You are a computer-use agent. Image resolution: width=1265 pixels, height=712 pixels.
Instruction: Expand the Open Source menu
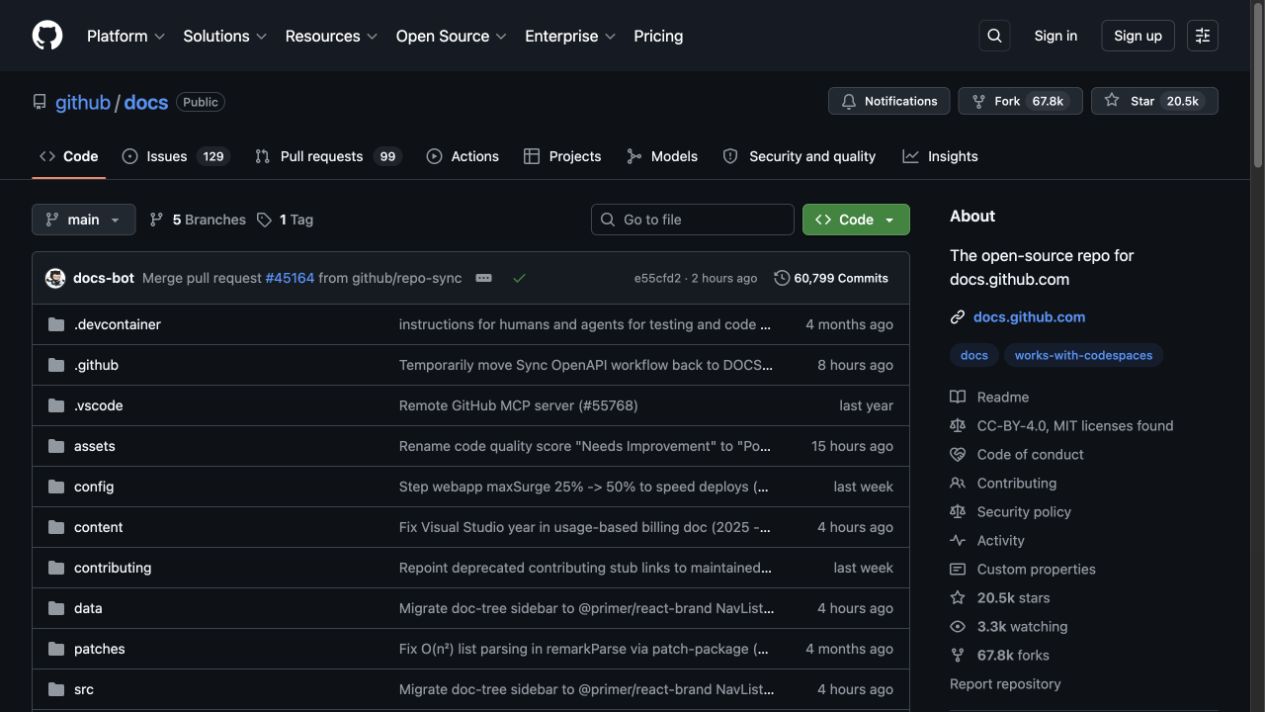pos(451,36)
